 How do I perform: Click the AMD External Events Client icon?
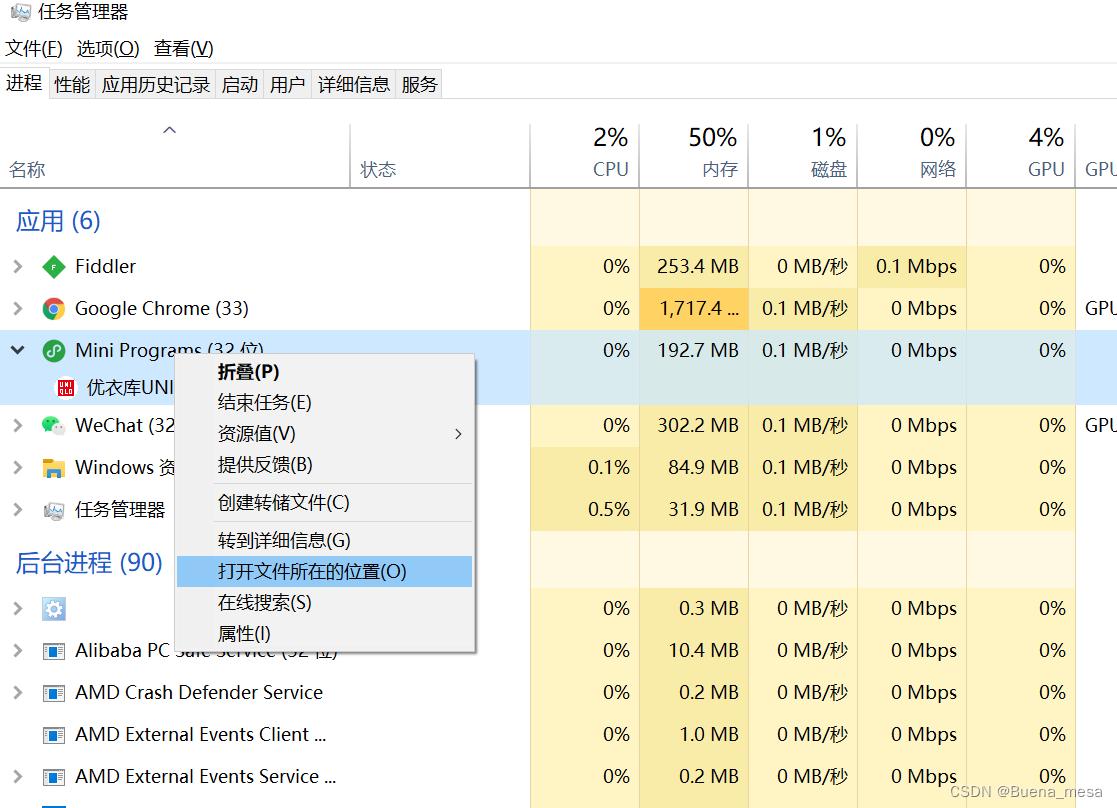click(x=53, y=735)
